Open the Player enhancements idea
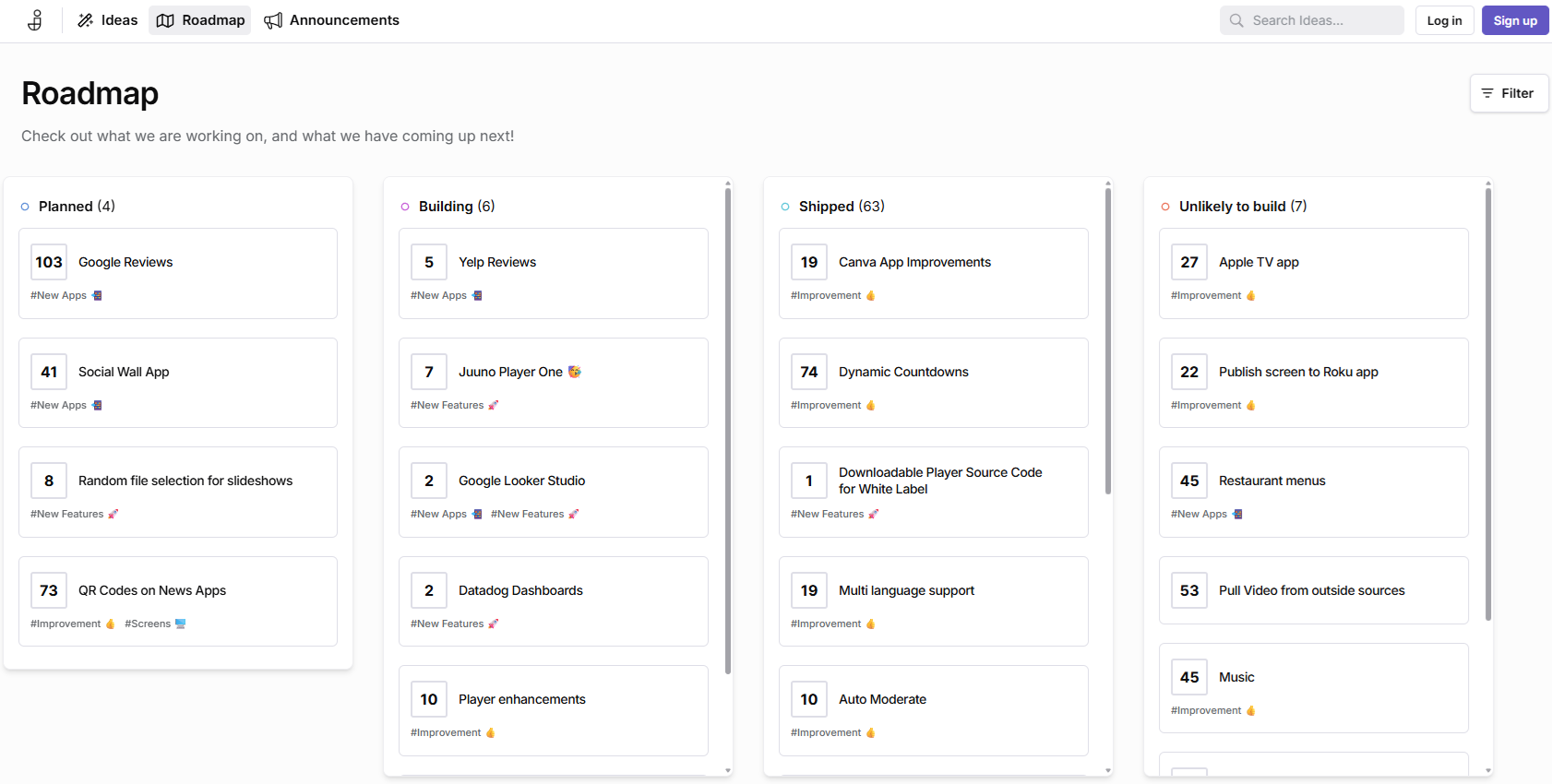Image resolution: width=1552 pixels, height=784 pixels. [522, 699]
